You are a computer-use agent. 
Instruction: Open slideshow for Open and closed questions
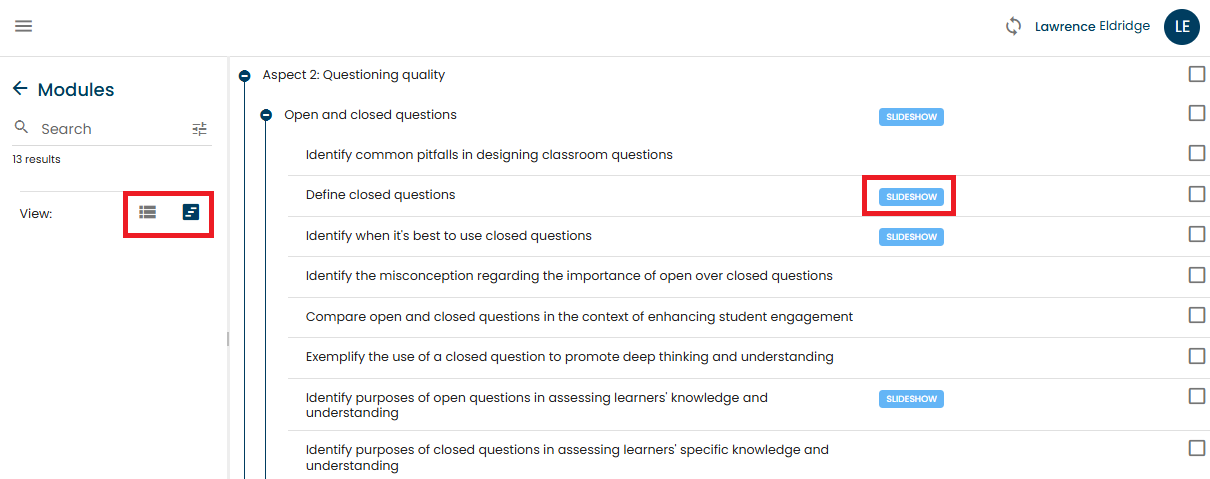point(911,117)
